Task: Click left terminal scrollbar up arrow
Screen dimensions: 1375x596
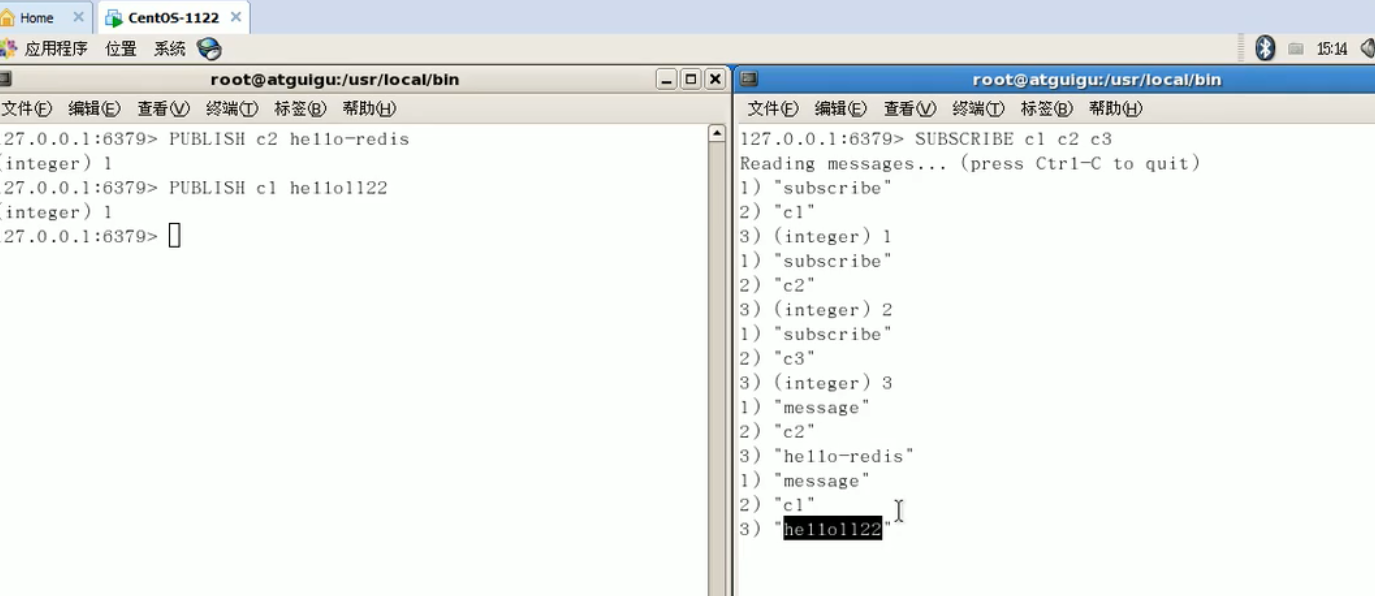Action: (716, 133)
